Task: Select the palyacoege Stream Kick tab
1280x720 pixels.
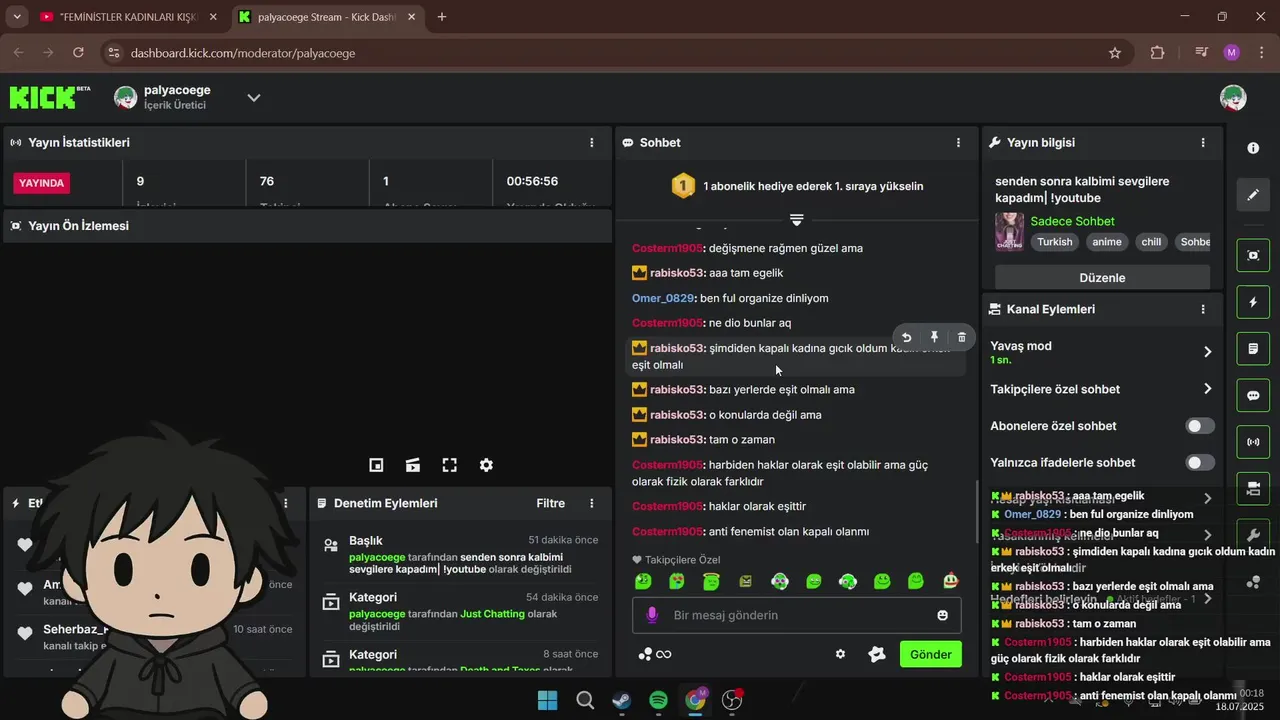Action: pos(326,17)
